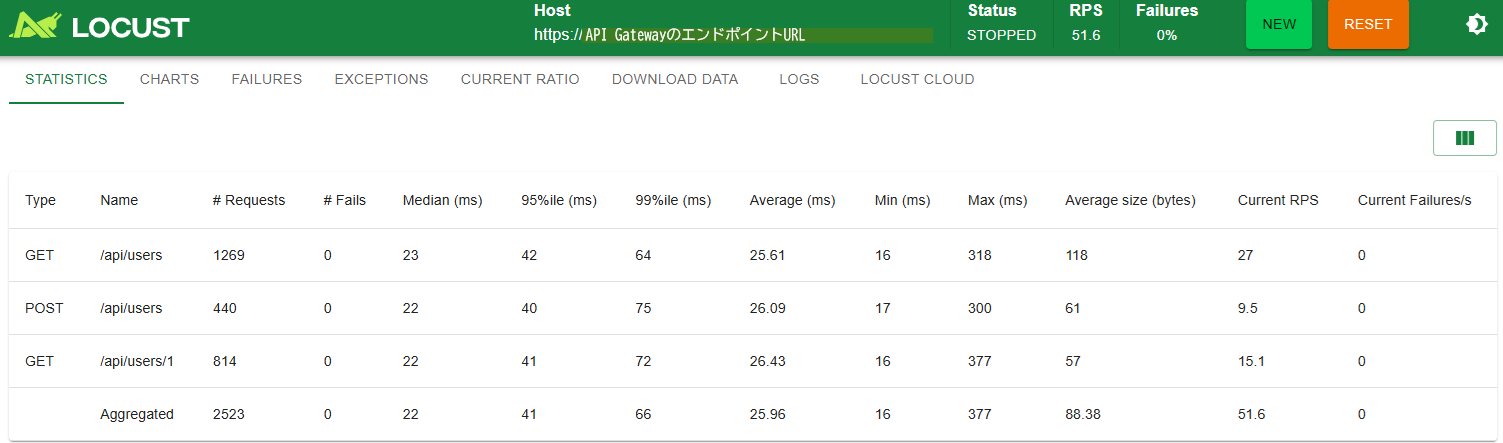Toggle the dark mode theme icon
Screen dimensions: 1503x443
[1476, 25]
